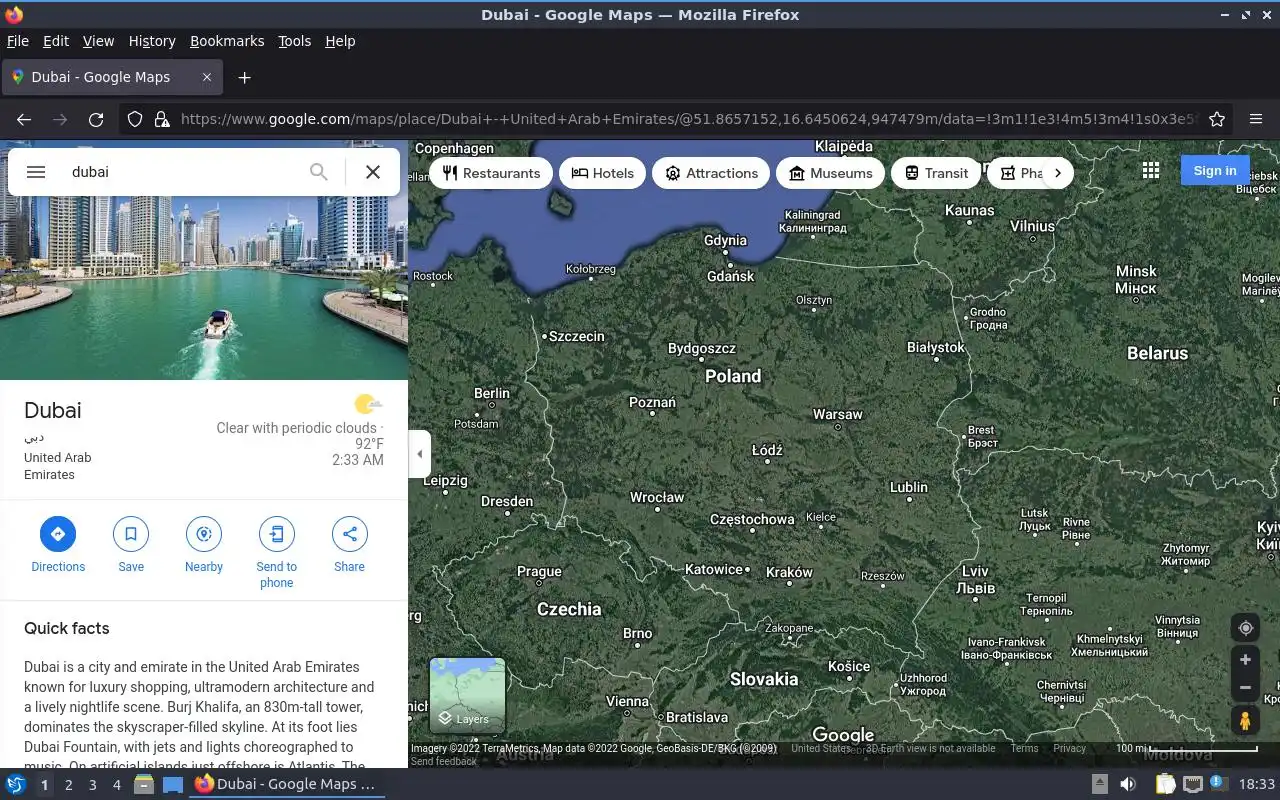Open the Privacy link
1280x800 pixels.
[x=1069, y=748]
